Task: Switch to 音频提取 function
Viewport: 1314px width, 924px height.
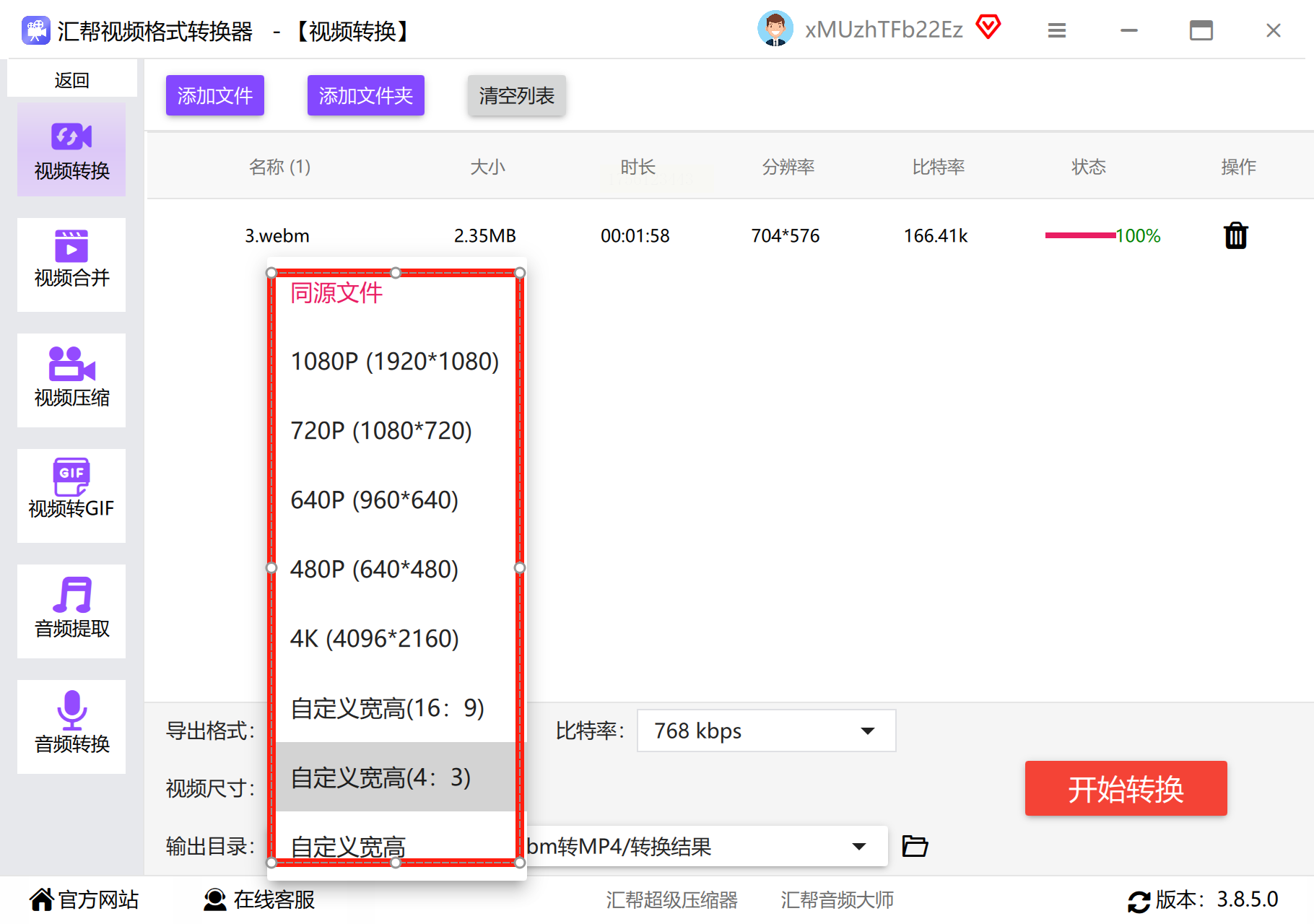Action: 71,611
